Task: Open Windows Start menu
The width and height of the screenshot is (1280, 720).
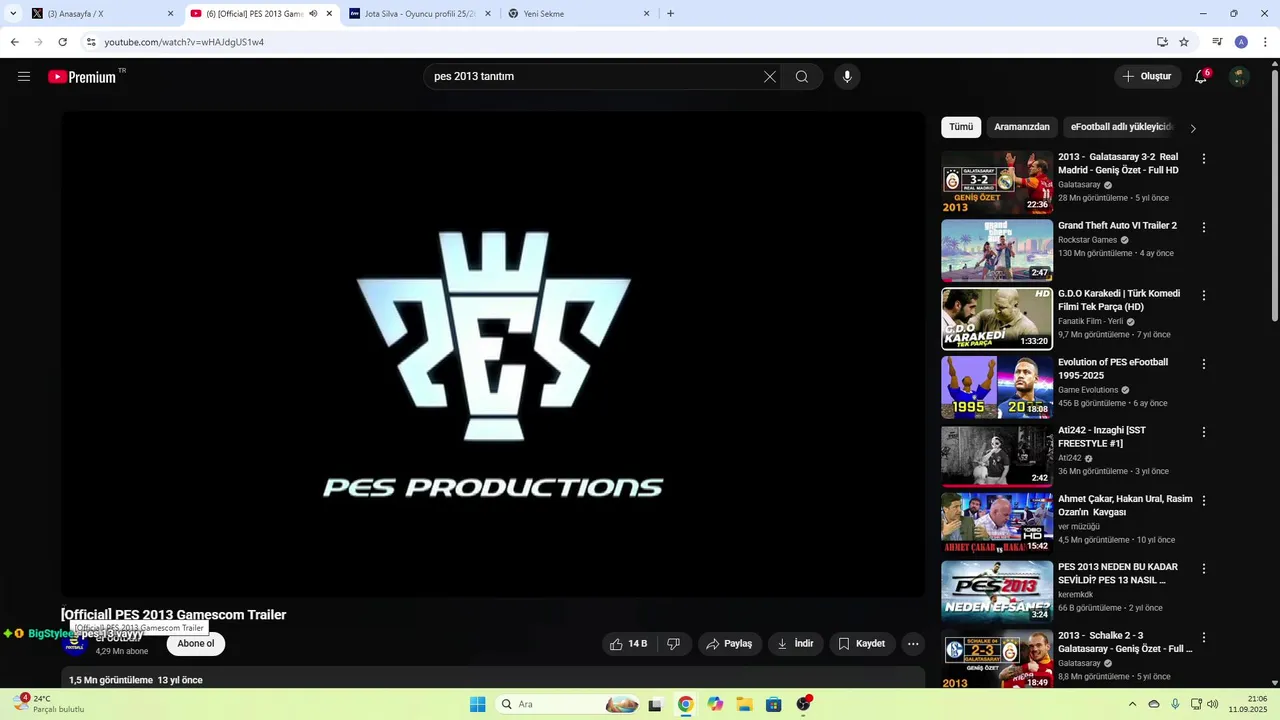Action: (478, 704)
